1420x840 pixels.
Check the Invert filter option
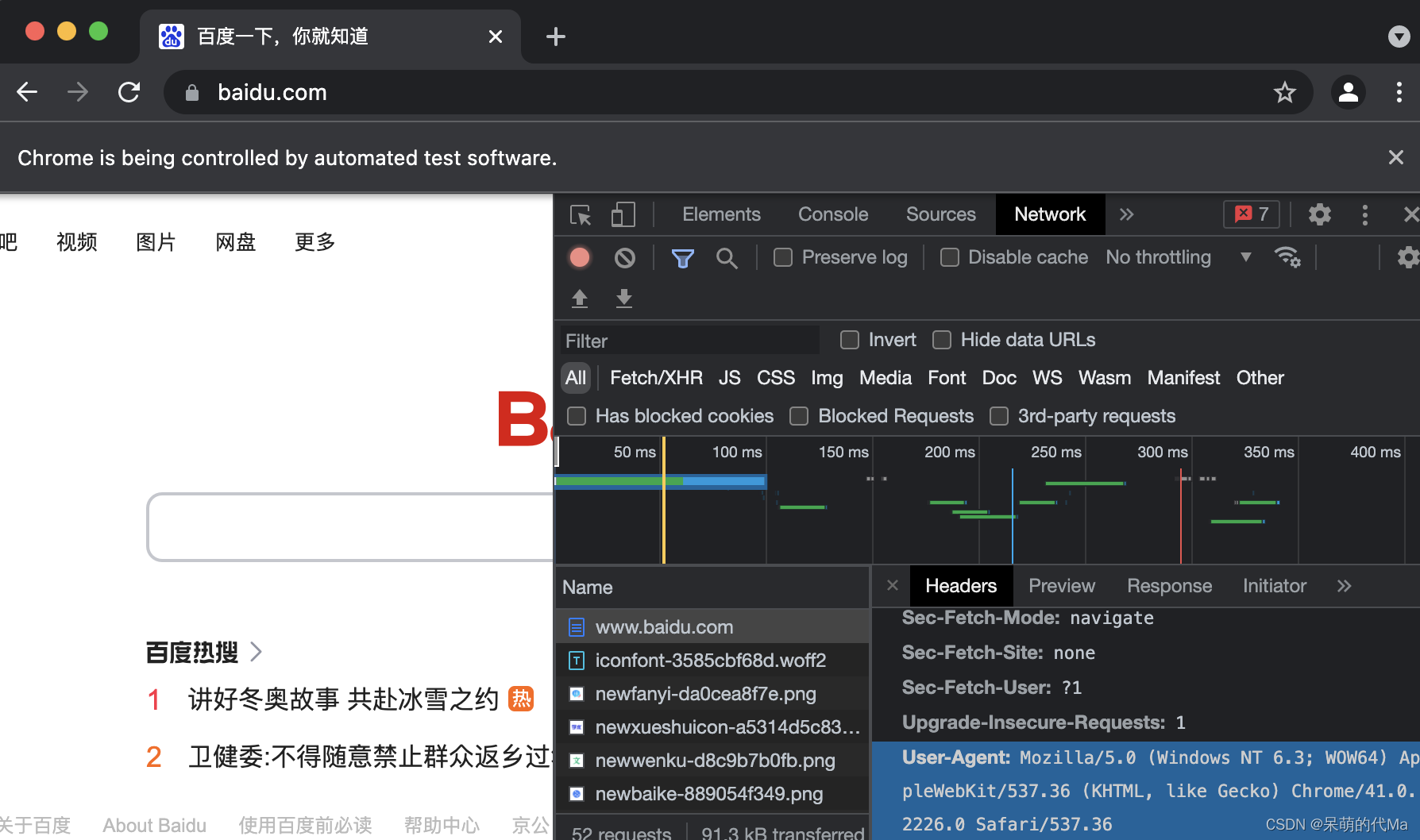pyautogui.click(x=850, y=340)
